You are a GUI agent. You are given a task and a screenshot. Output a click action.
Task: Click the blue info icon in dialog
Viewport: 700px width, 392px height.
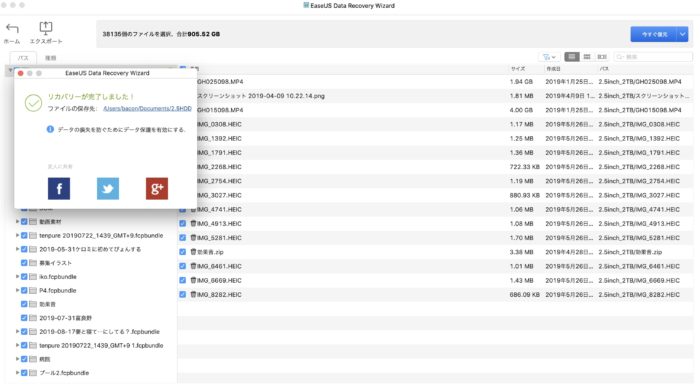click(50, 129)
